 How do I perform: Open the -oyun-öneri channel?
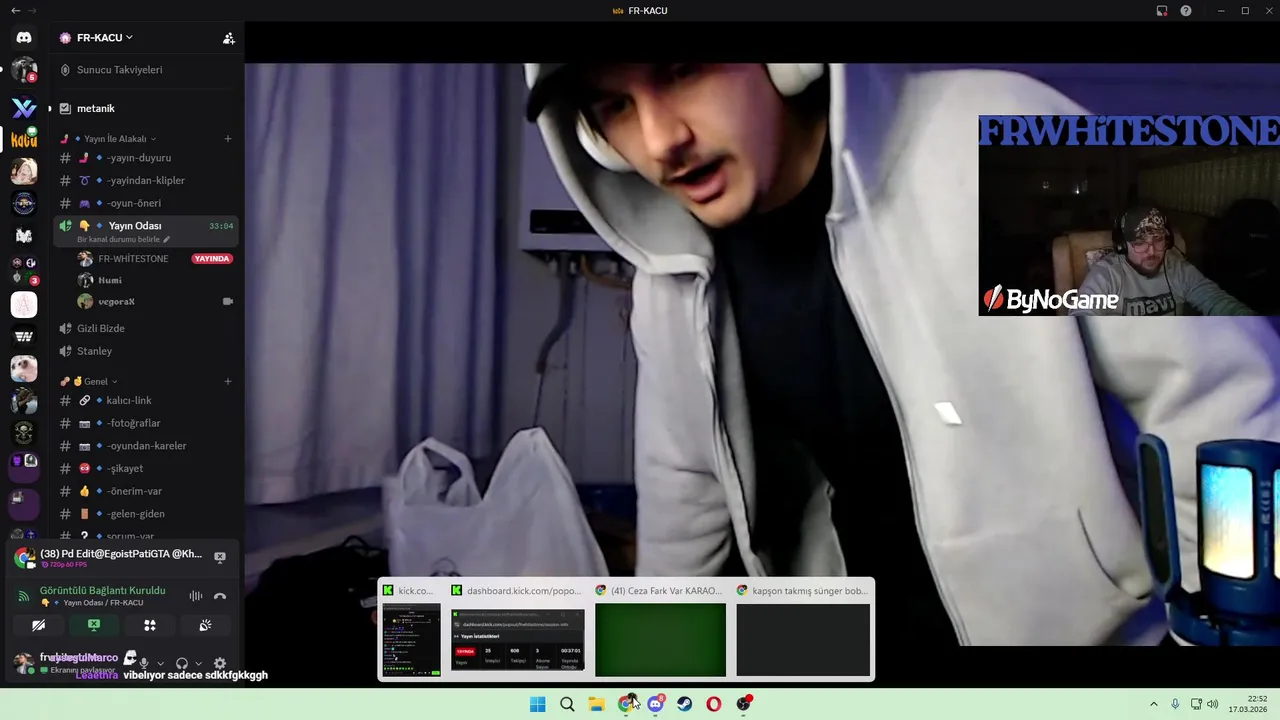pyautogui.click(x=146, y=203)
